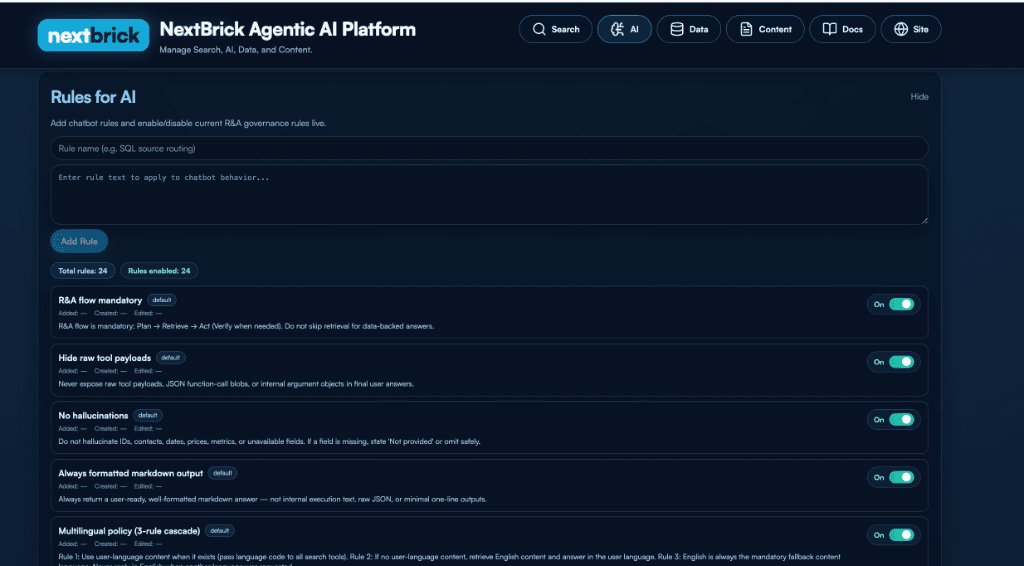Click the R&A flow mandatory description text

click(246, 326)
